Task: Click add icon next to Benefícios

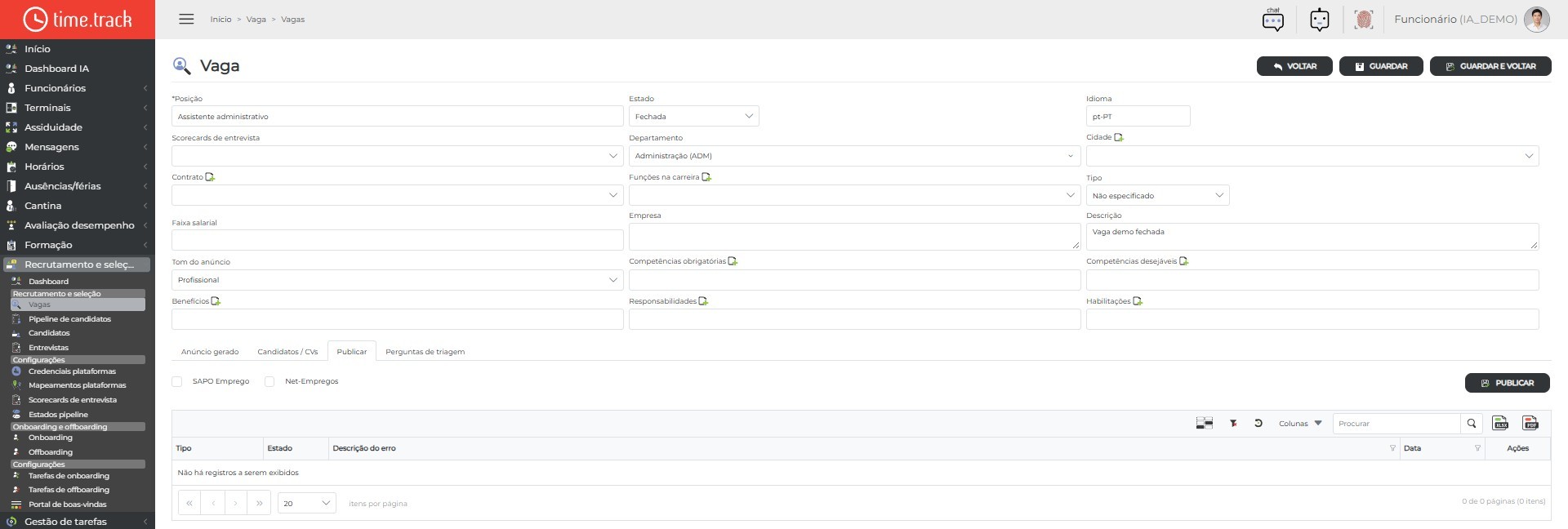Action: click(x=216, y=301)
